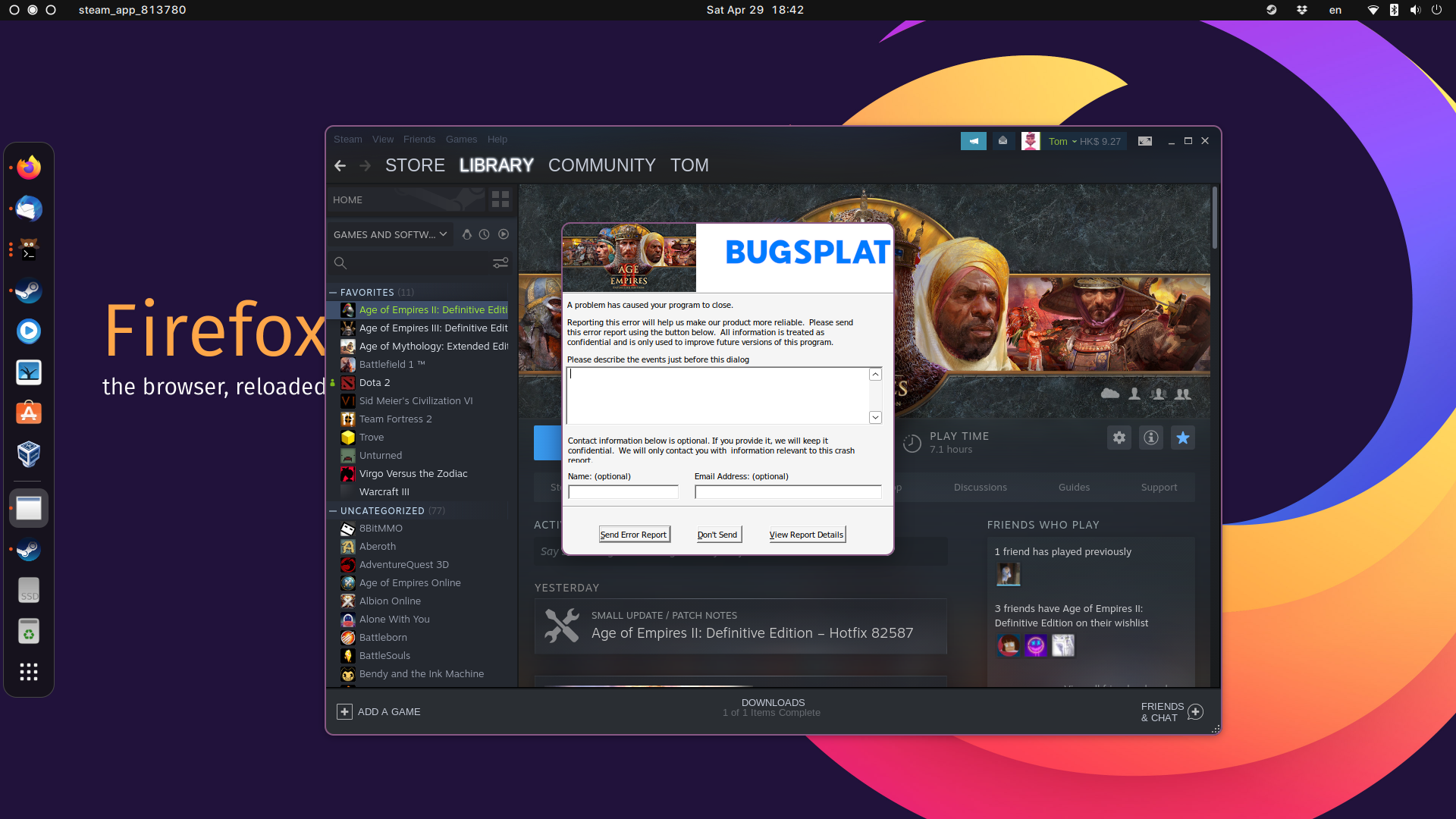Click View Report Details button

pos(806,535)
